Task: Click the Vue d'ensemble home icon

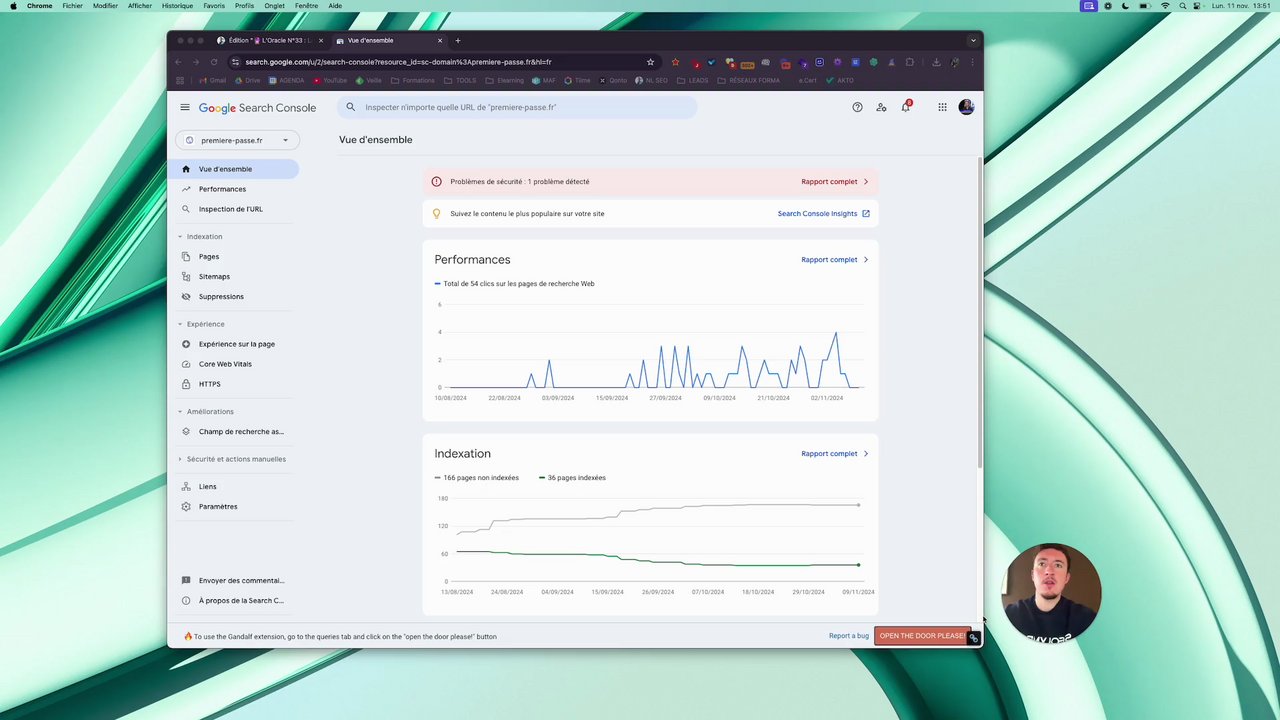Action: tap(186, 169)
